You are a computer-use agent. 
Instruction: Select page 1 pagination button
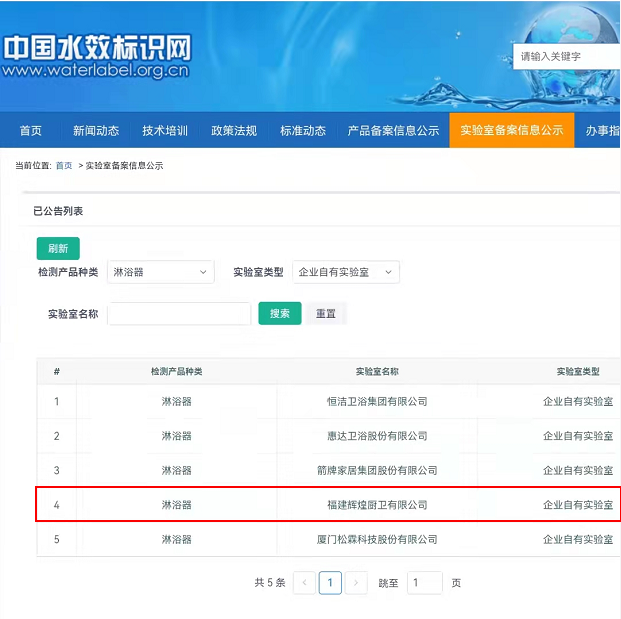(x=330, y=583)
